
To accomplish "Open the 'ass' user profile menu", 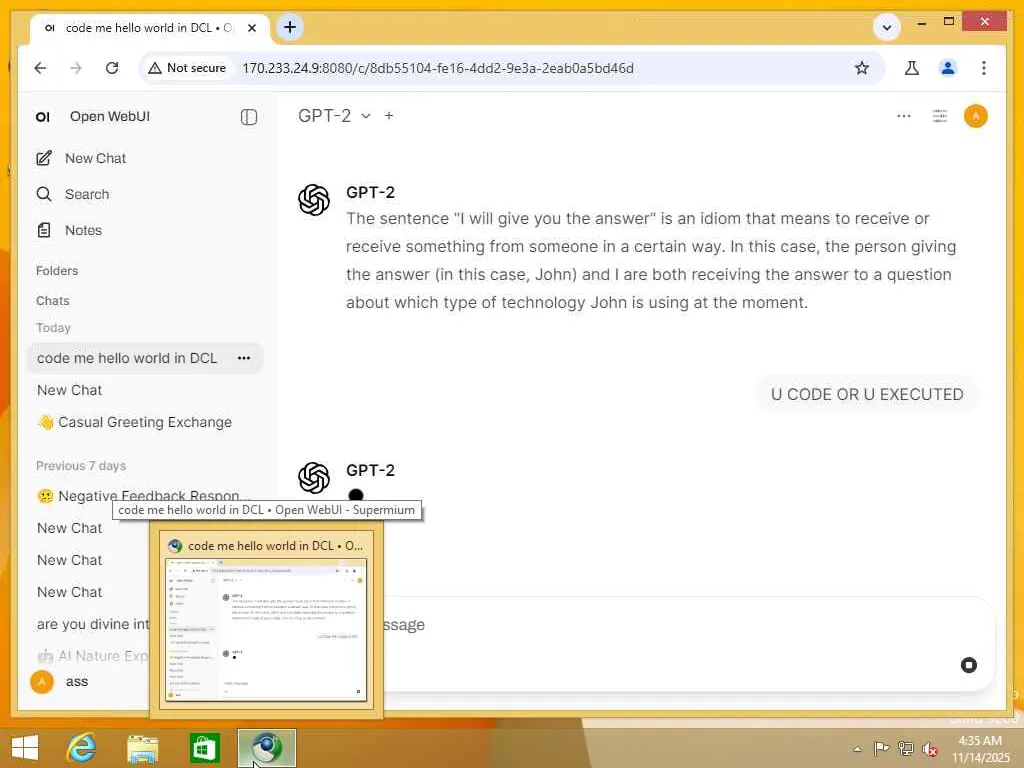I will point(59,682).
